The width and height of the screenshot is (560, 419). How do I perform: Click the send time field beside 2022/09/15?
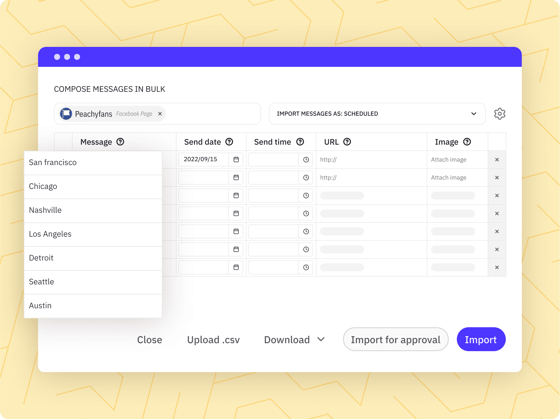pos(274,160)
